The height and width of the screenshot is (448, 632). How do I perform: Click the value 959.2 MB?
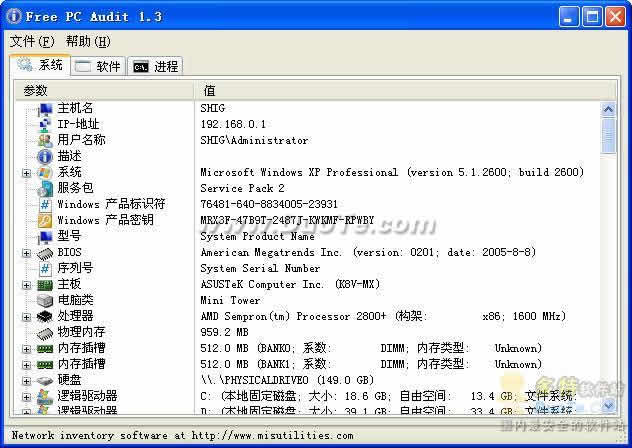pyautogui.click(x=225, y=332)
